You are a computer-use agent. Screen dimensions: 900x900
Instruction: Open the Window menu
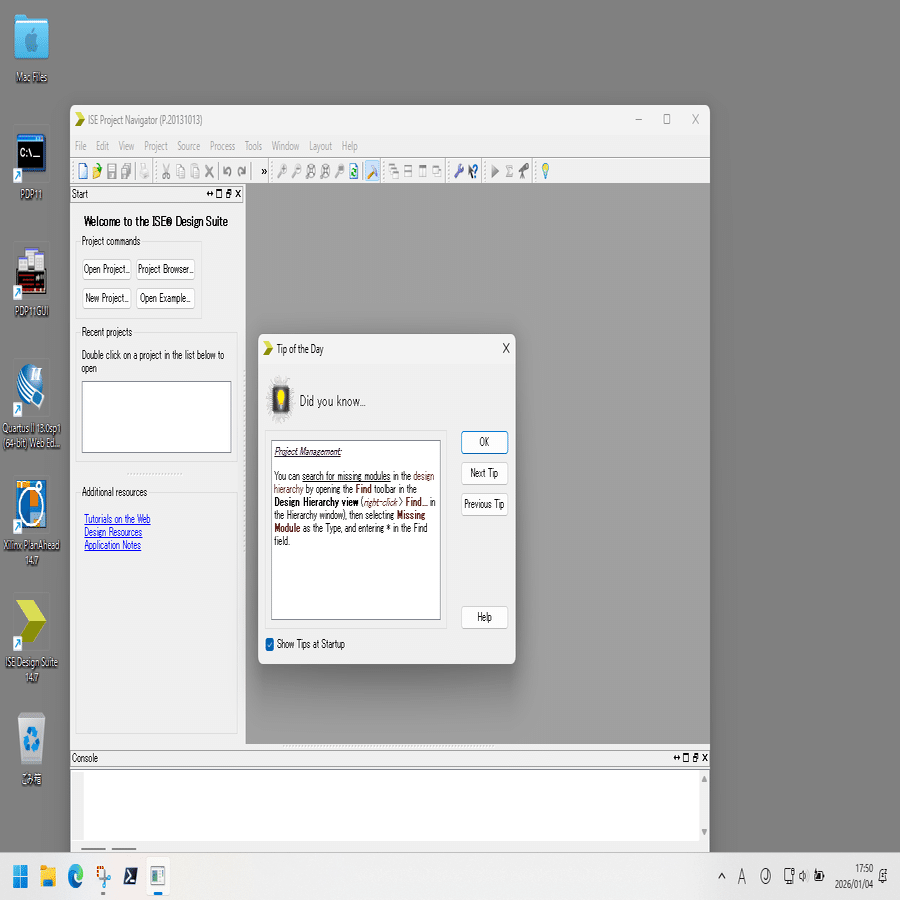pos(285,146)
